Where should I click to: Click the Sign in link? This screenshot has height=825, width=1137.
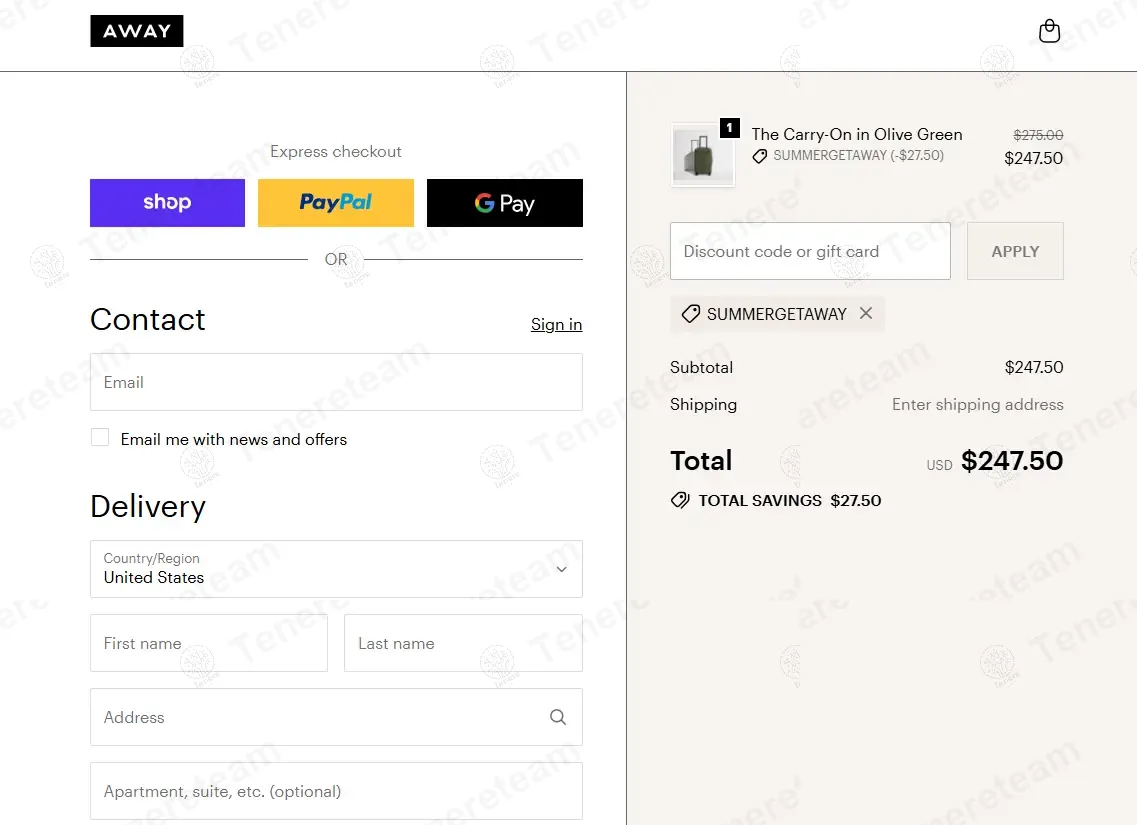pos(556,324)
